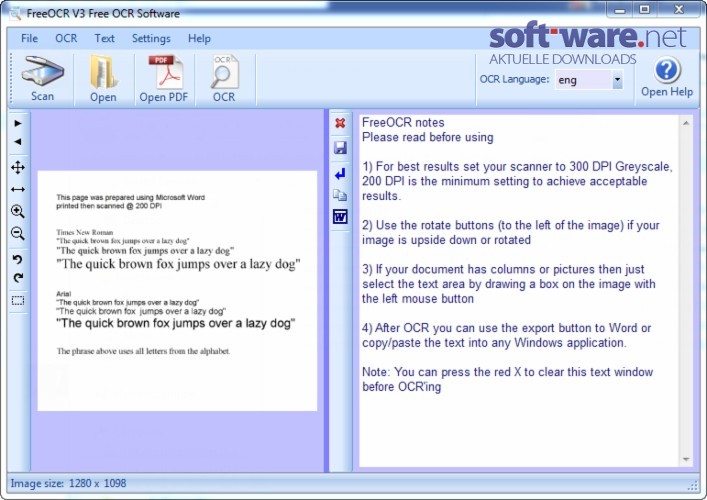Click the 'Image size: 1280 x 1098' status text

point(69,483)
